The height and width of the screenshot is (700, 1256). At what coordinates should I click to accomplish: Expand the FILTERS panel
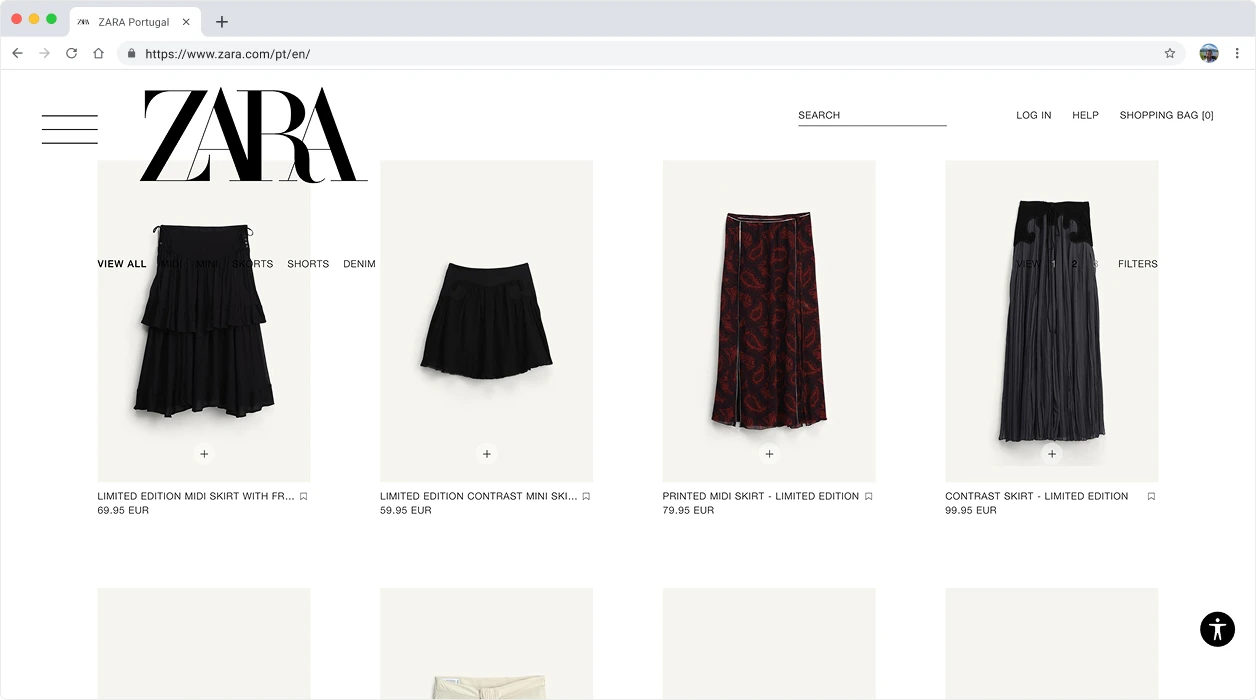click(x=1138, y=264)
